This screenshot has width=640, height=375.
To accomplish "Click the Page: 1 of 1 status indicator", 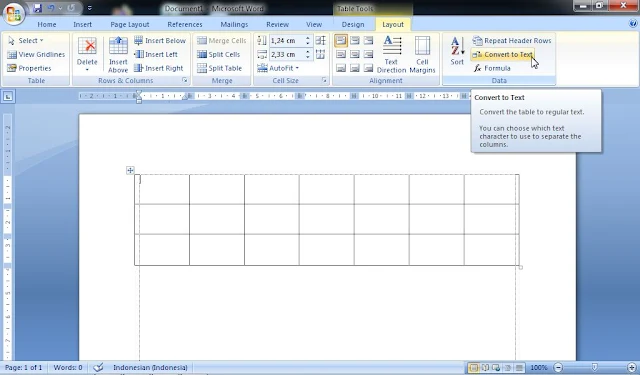I will tap(23, 367).
